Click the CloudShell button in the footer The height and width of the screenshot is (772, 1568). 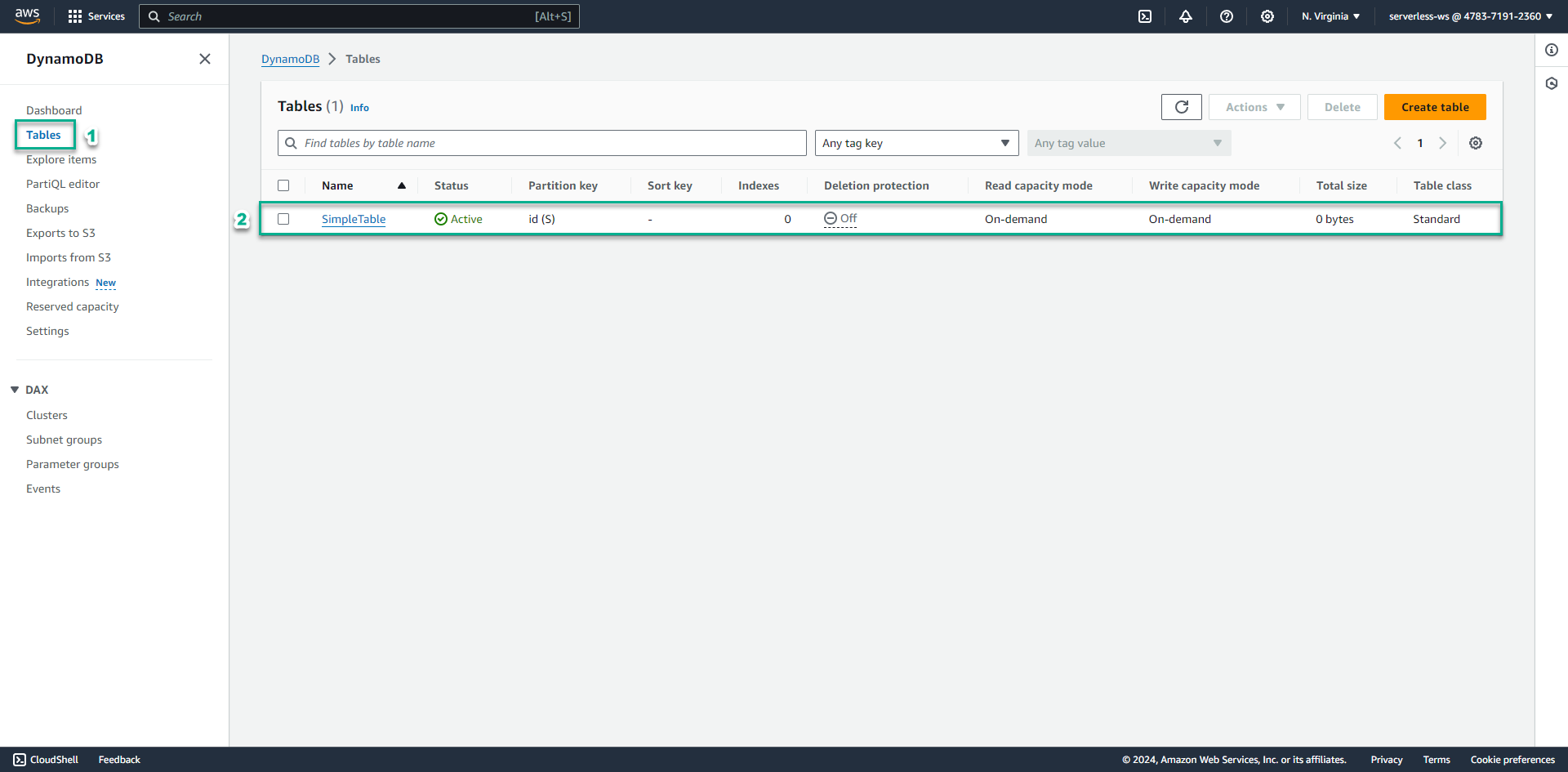tap(46, 760)
